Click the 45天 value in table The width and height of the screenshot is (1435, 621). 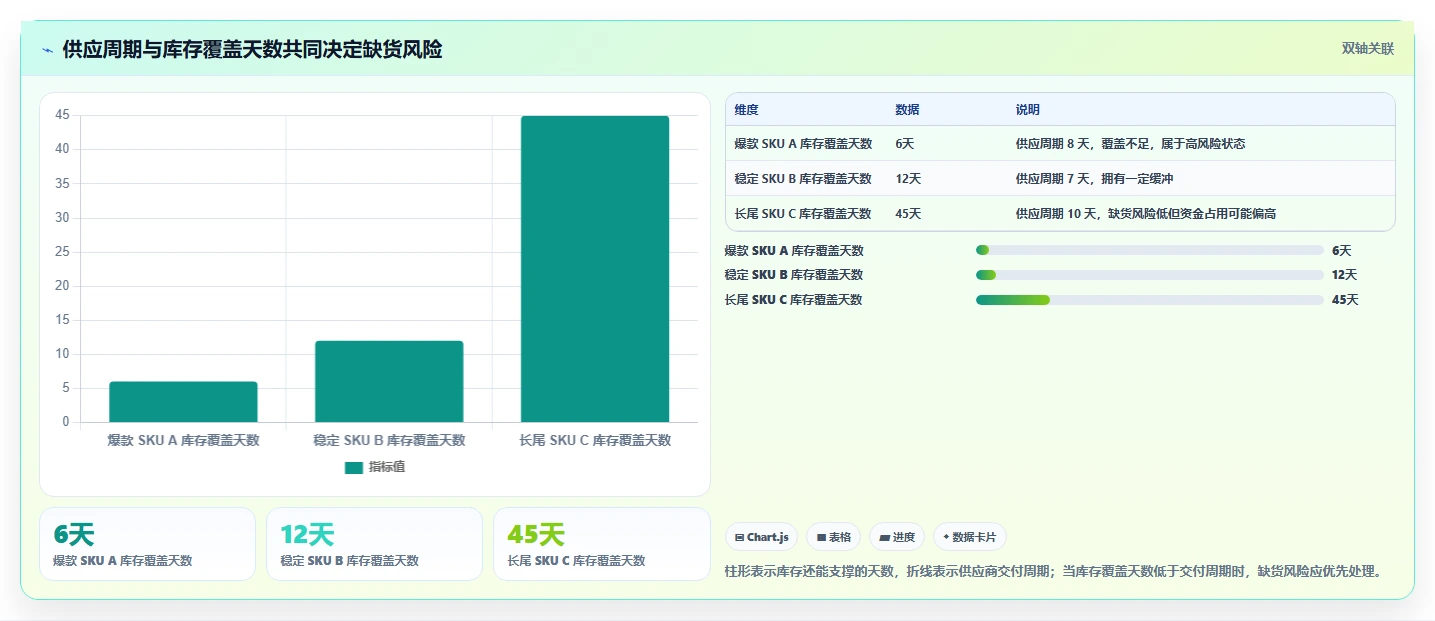908,214
